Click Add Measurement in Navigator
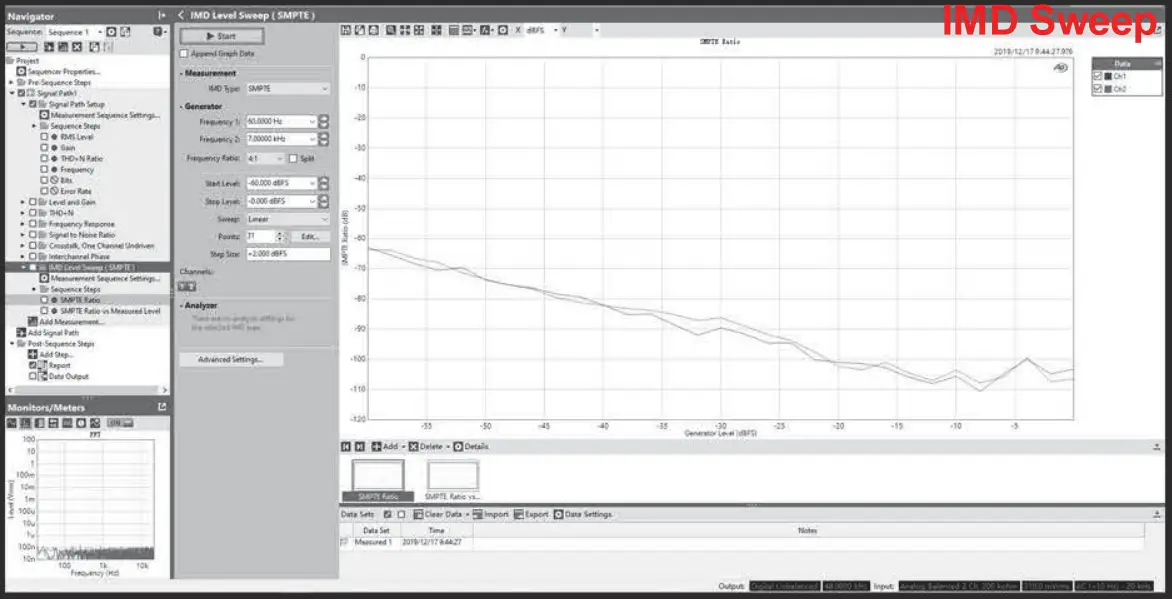This screenshot has height=599, width=1172. [72, 322]
